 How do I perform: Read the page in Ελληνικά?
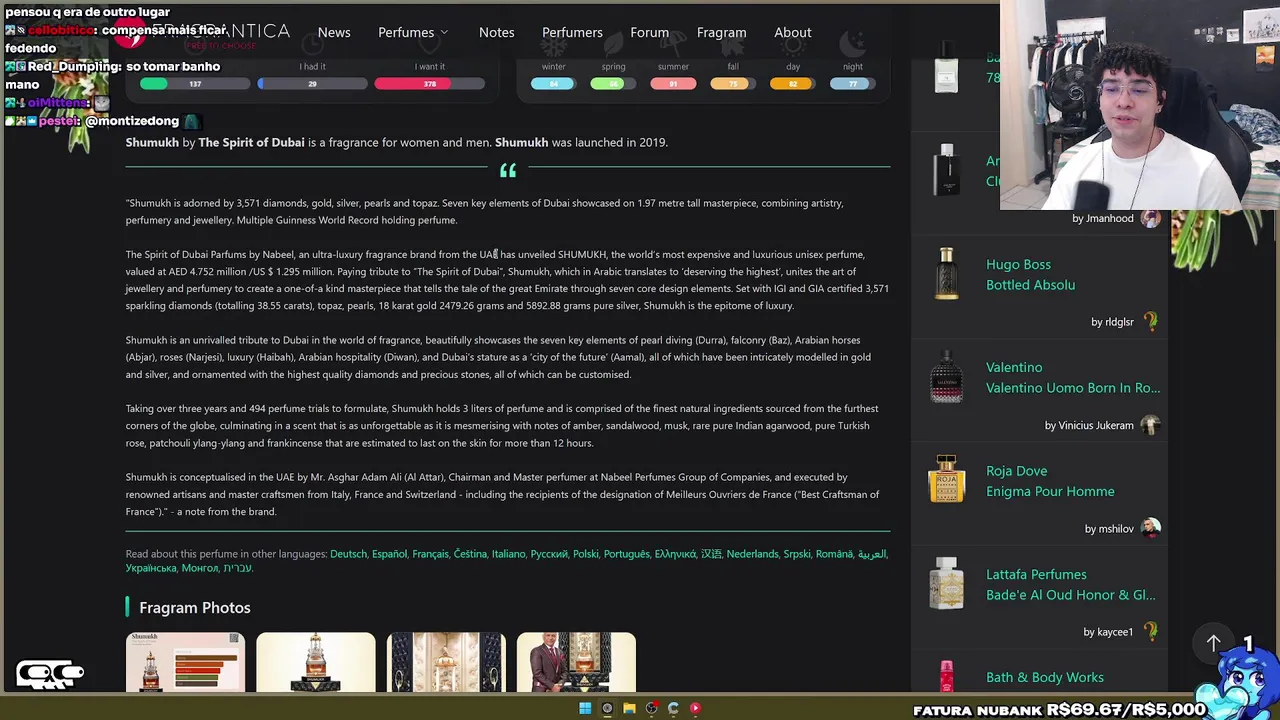point(675,554)
